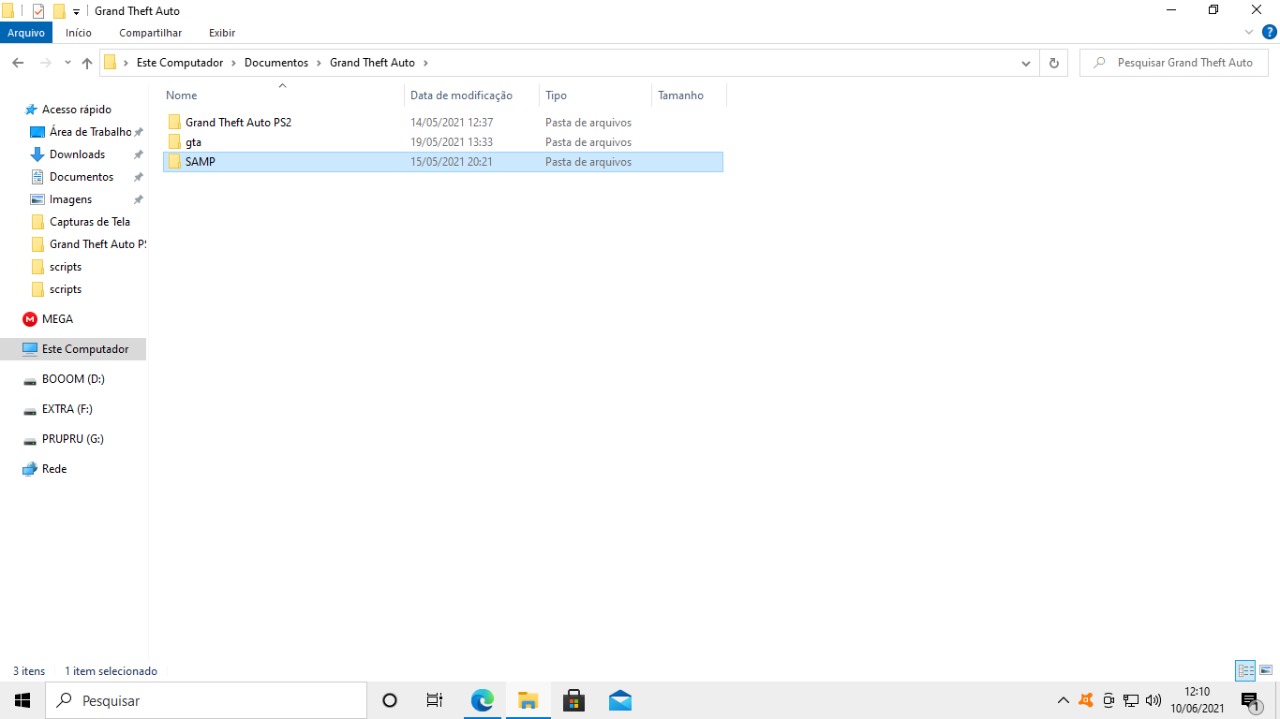Image resolution: width=1280 pixels, height=719 pixels.
Task: Open Mail app from taskbar
Action: click(620, 700)
